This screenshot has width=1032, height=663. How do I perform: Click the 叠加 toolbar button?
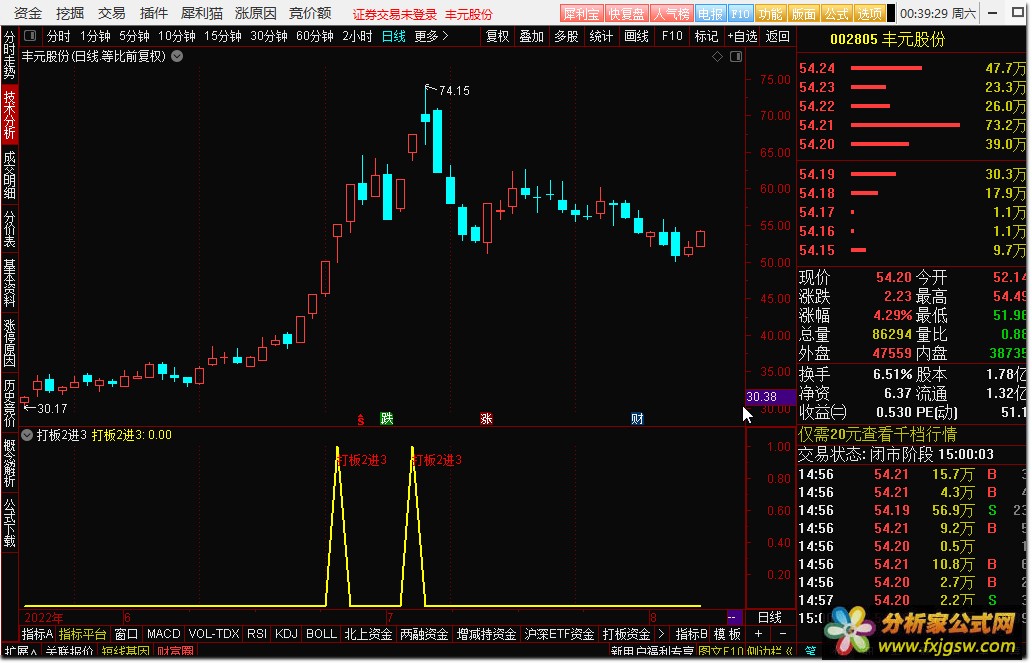point(531,36)
